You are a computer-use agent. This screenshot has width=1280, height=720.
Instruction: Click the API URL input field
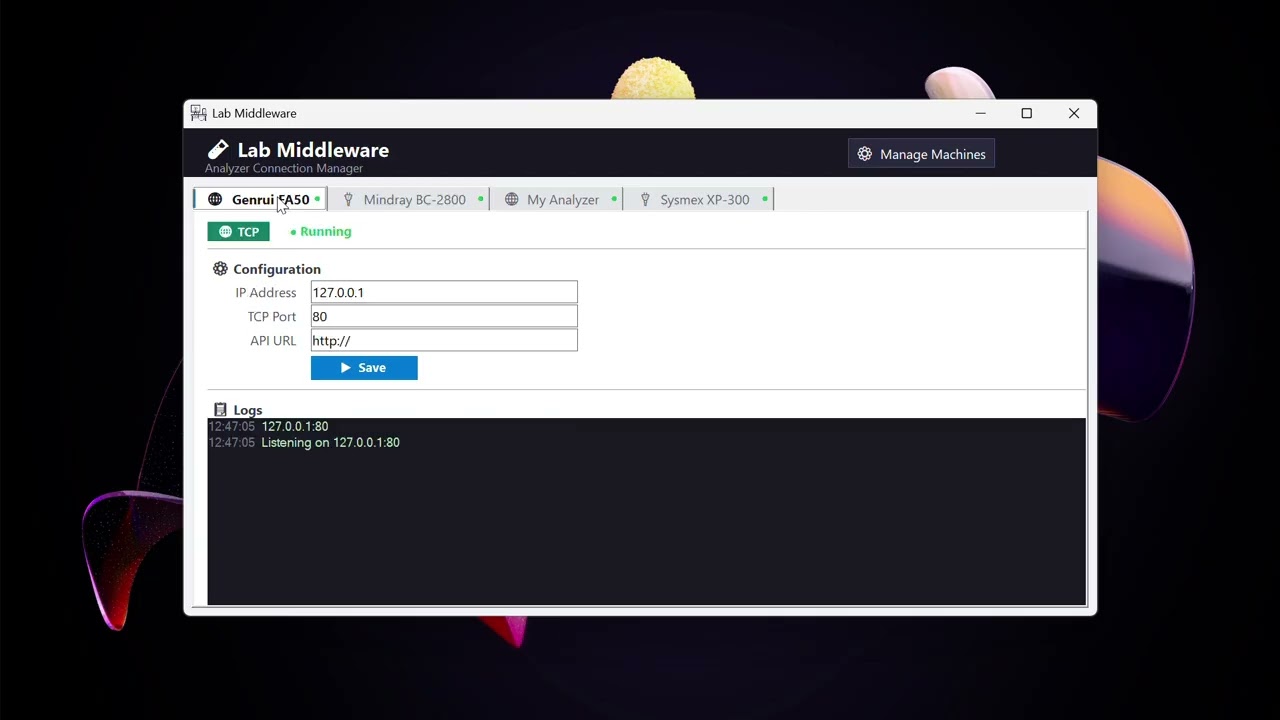[444, 340]
